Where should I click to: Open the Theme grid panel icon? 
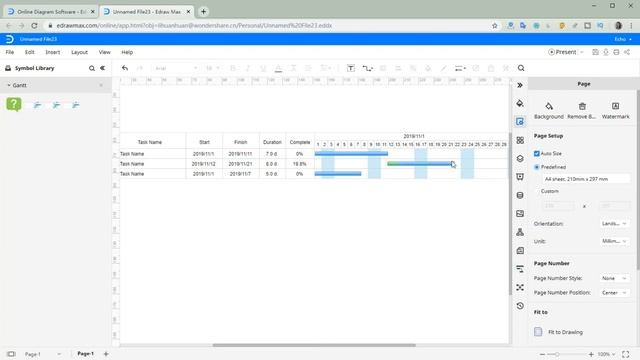coord(520,140)
